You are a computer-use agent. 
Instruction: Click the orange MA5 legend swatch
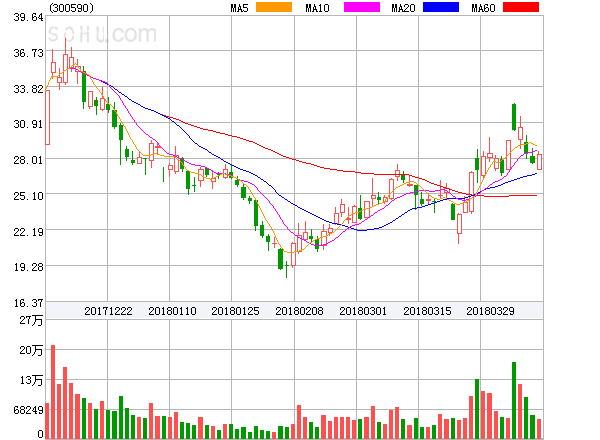coord(274,7)
